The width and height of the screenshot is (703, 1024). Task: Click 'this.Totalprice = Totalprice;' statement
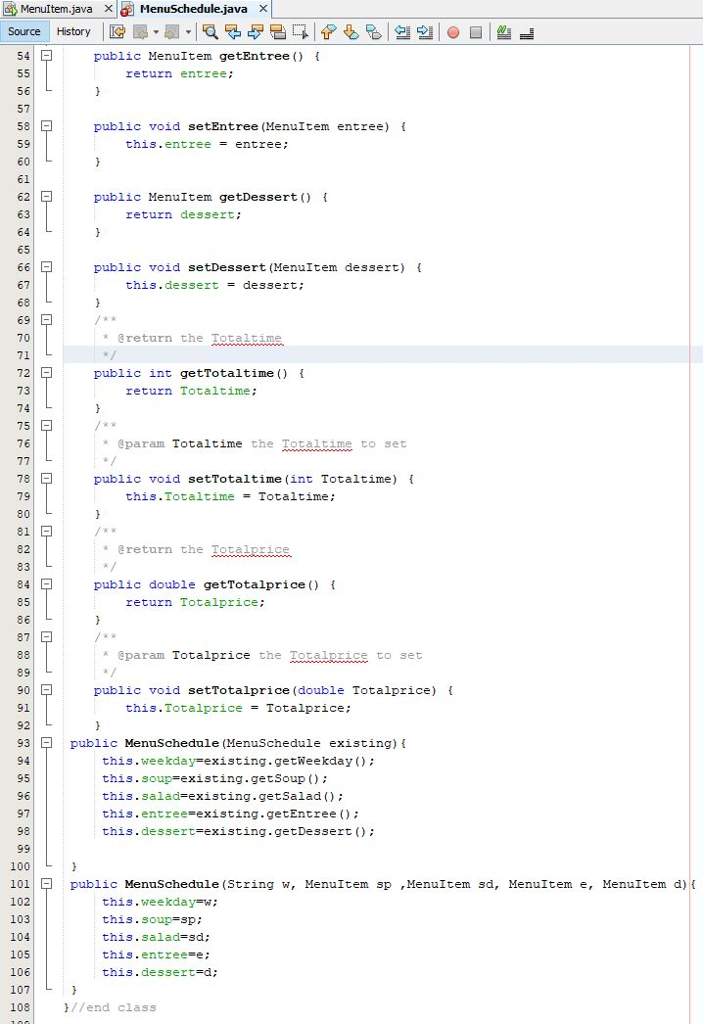tap(238, 709)
